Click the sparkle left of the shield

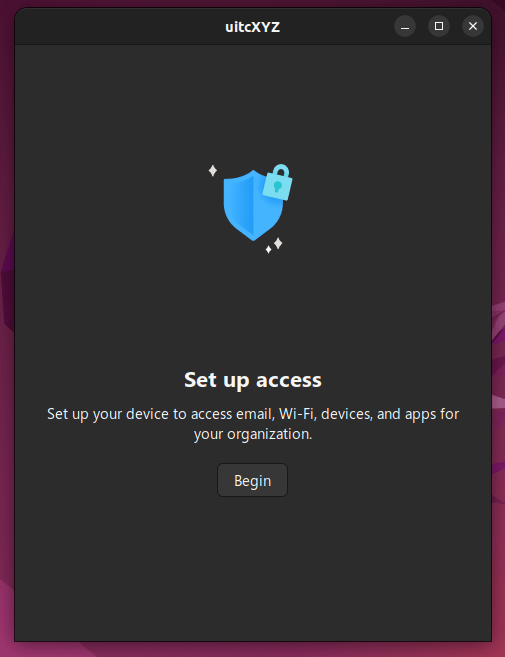[x=213, y=171]
